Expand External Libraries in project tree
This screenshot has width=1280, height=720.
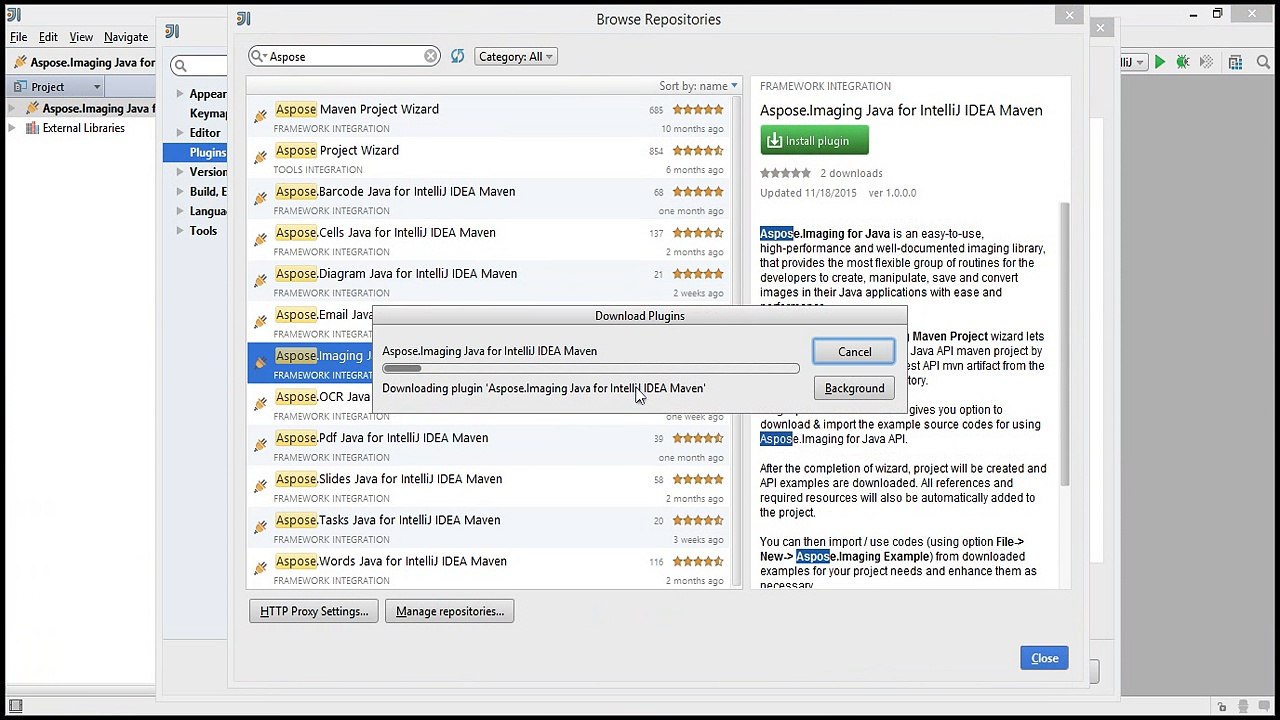(13, 128)
